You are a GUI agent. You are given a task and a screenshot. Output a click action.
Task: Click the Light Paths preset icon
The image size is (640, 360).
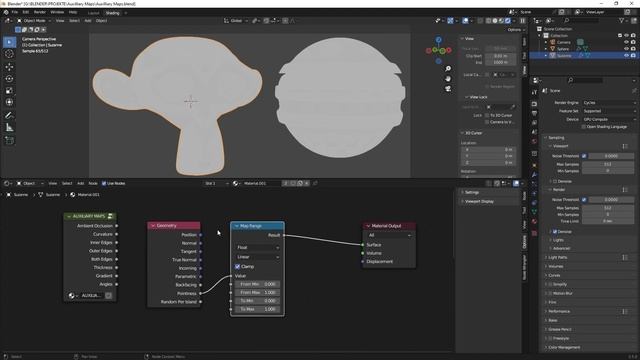click(x=625, y=258)
